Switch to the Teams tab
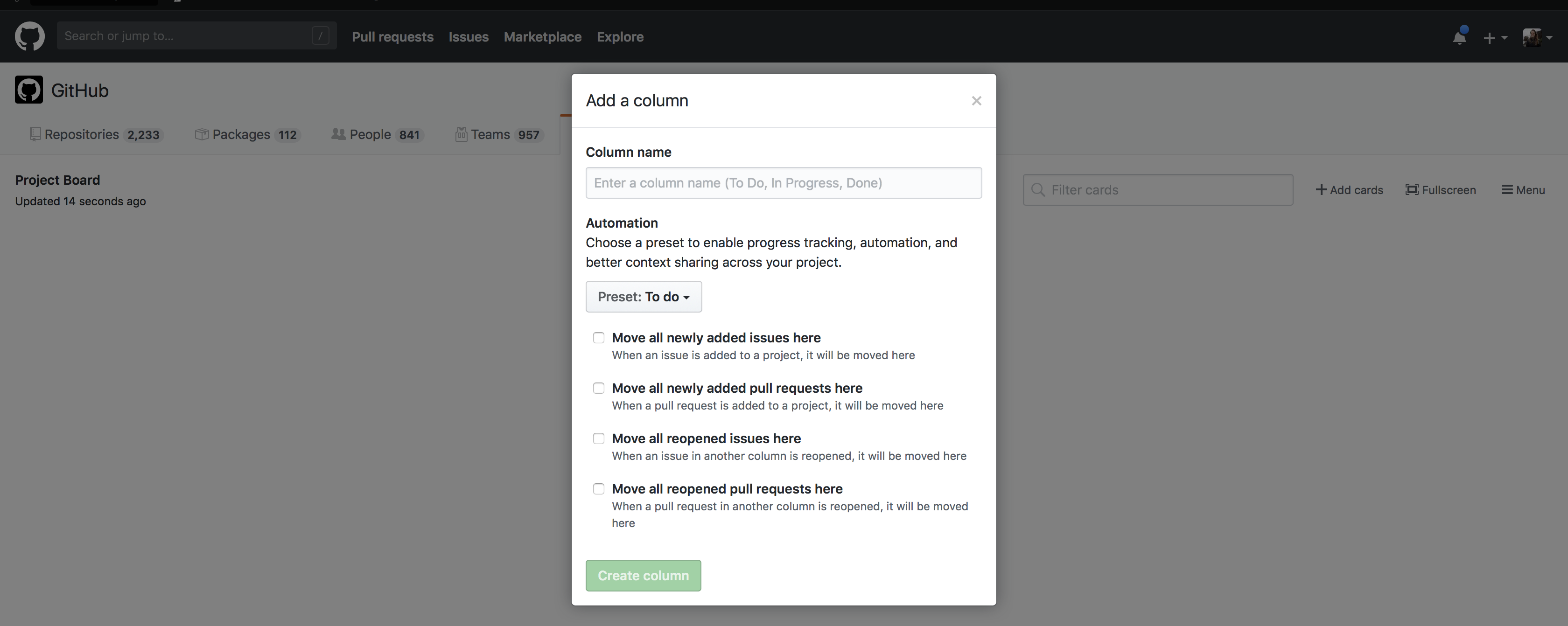This screenshot has width=1568, height=626. point(490,134)
